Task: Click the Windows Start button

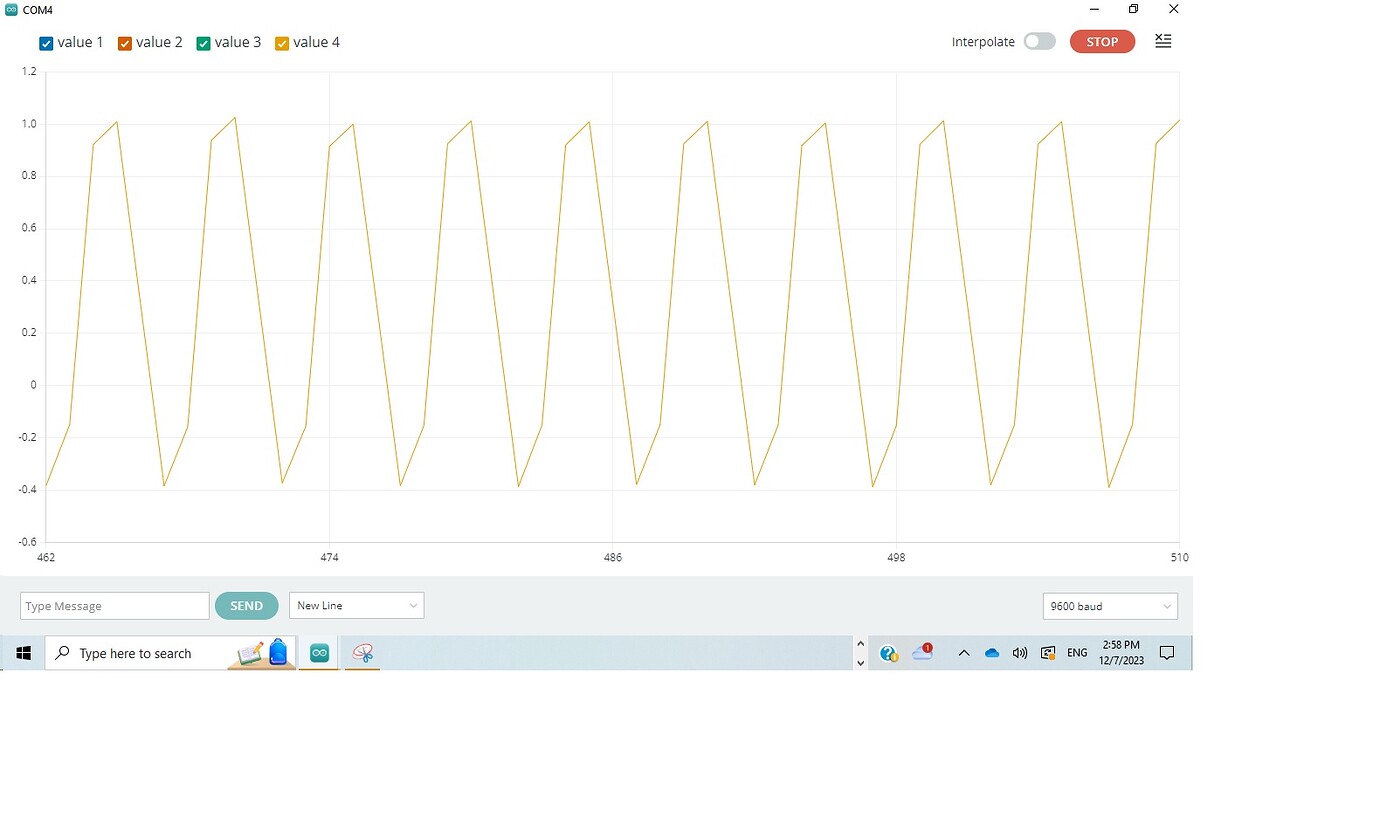Action: 22,652
